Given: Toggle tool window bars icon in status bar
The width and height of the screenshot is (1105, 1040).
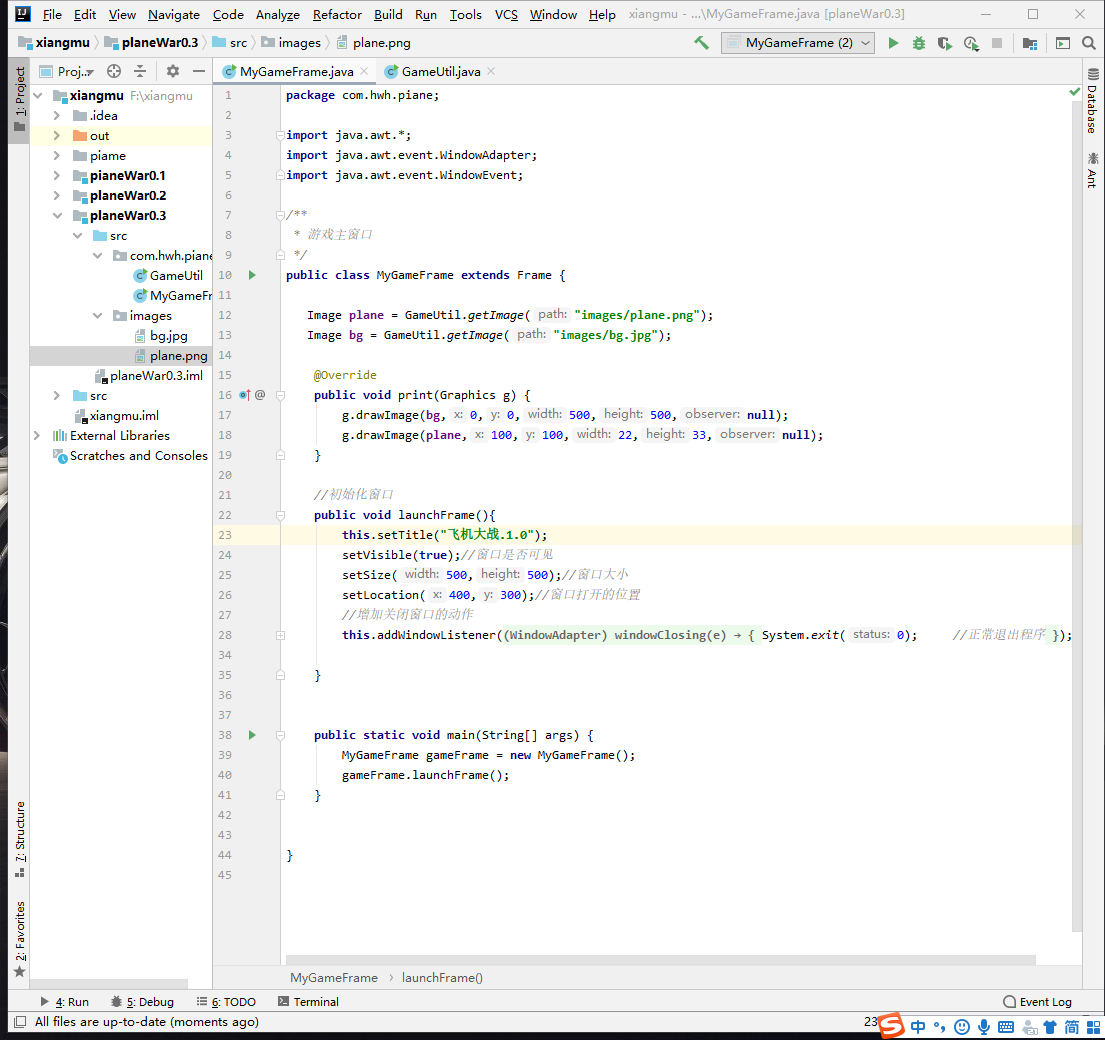Looking at the screenshot, I should [x=20, y=1022].
